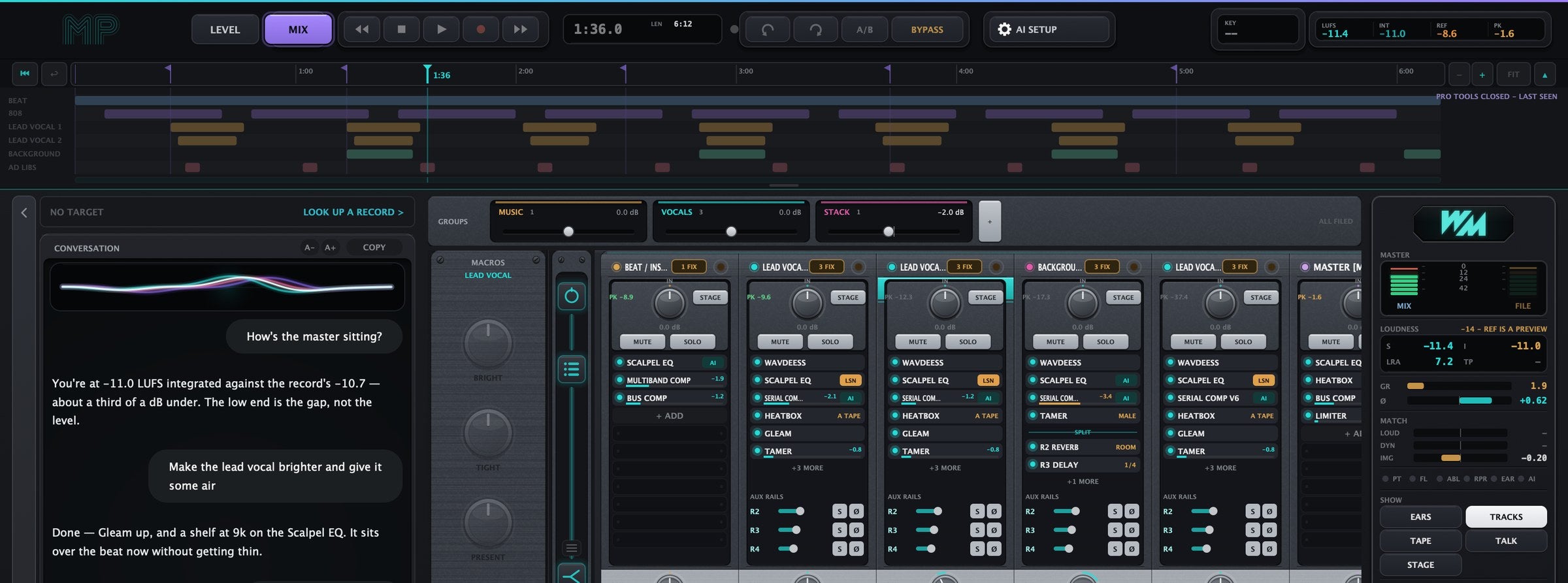Add a new group with the plus button
1568x583 pixels.
990,221
